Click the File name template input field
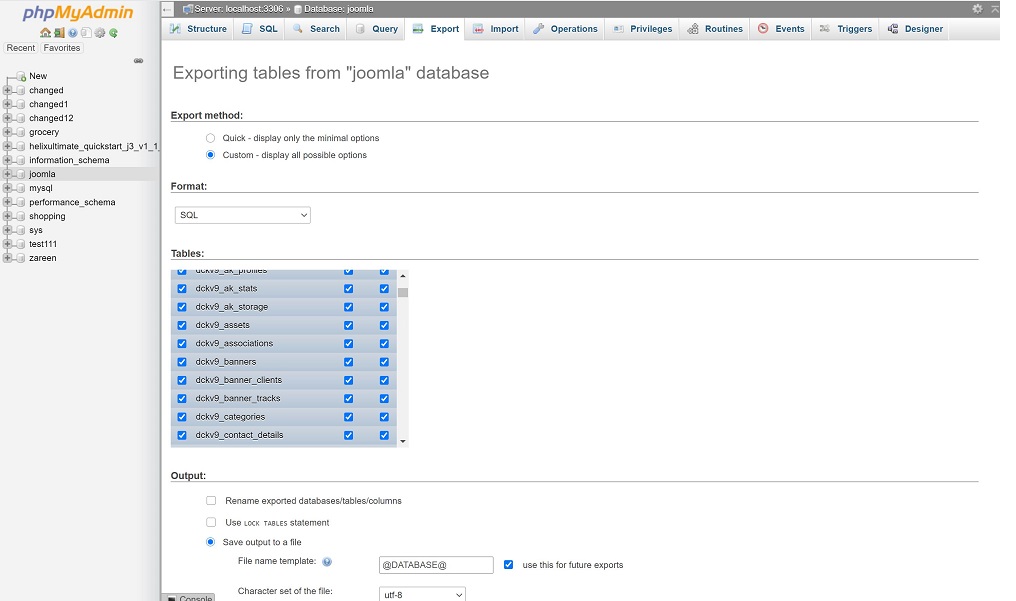Screen dimensions: 1016x601 click(x=436, y=565)
